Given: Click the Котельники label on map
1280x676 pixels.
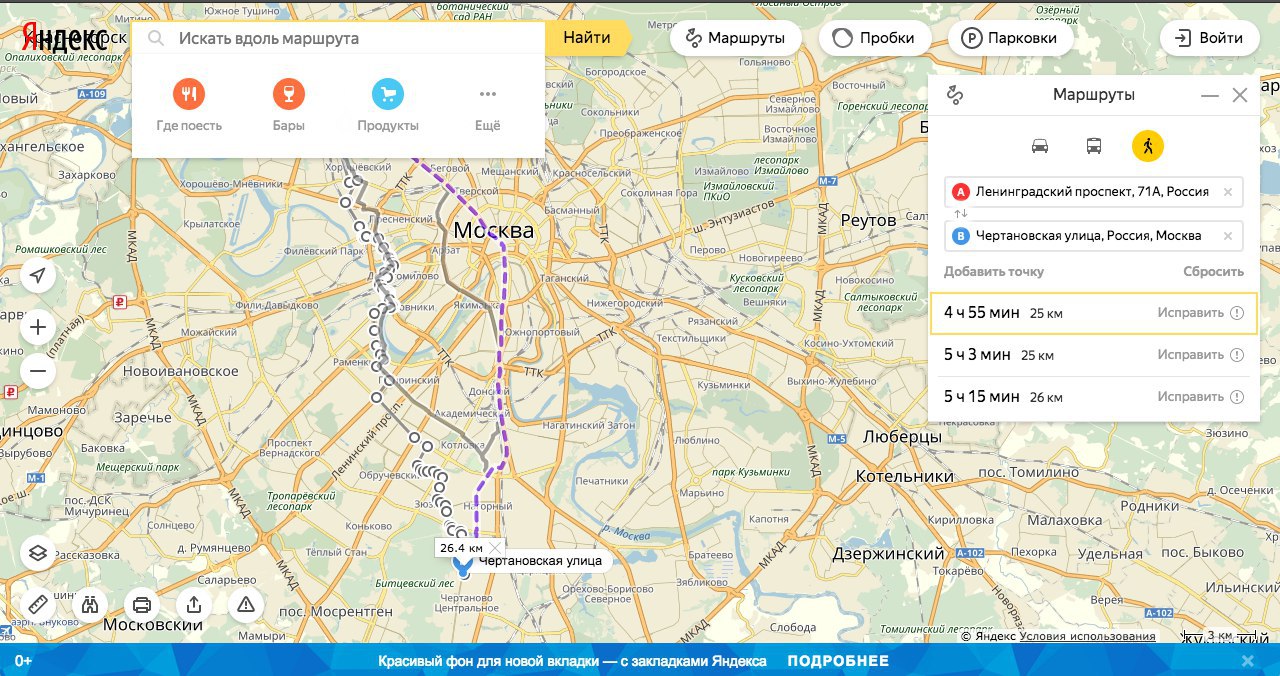Looking at the screenshot, I should [904, 476].
